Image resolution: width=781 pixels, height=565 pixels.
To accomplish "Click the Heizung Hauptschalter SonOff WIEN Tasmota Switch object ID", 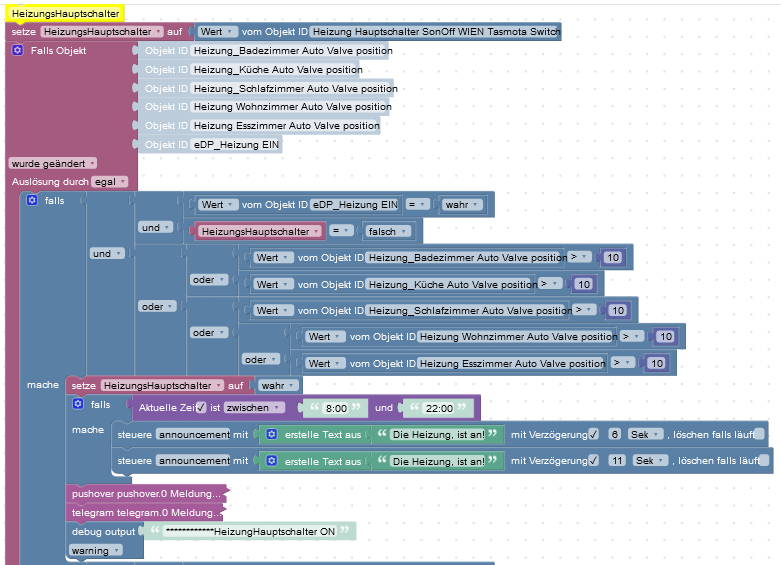I will (x=436, y=31).
